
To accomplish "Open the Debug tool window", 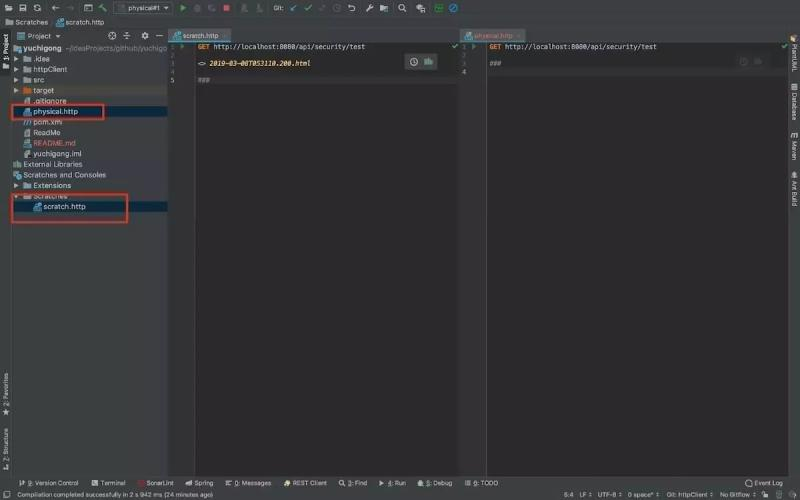I will (x=435, y=483).
